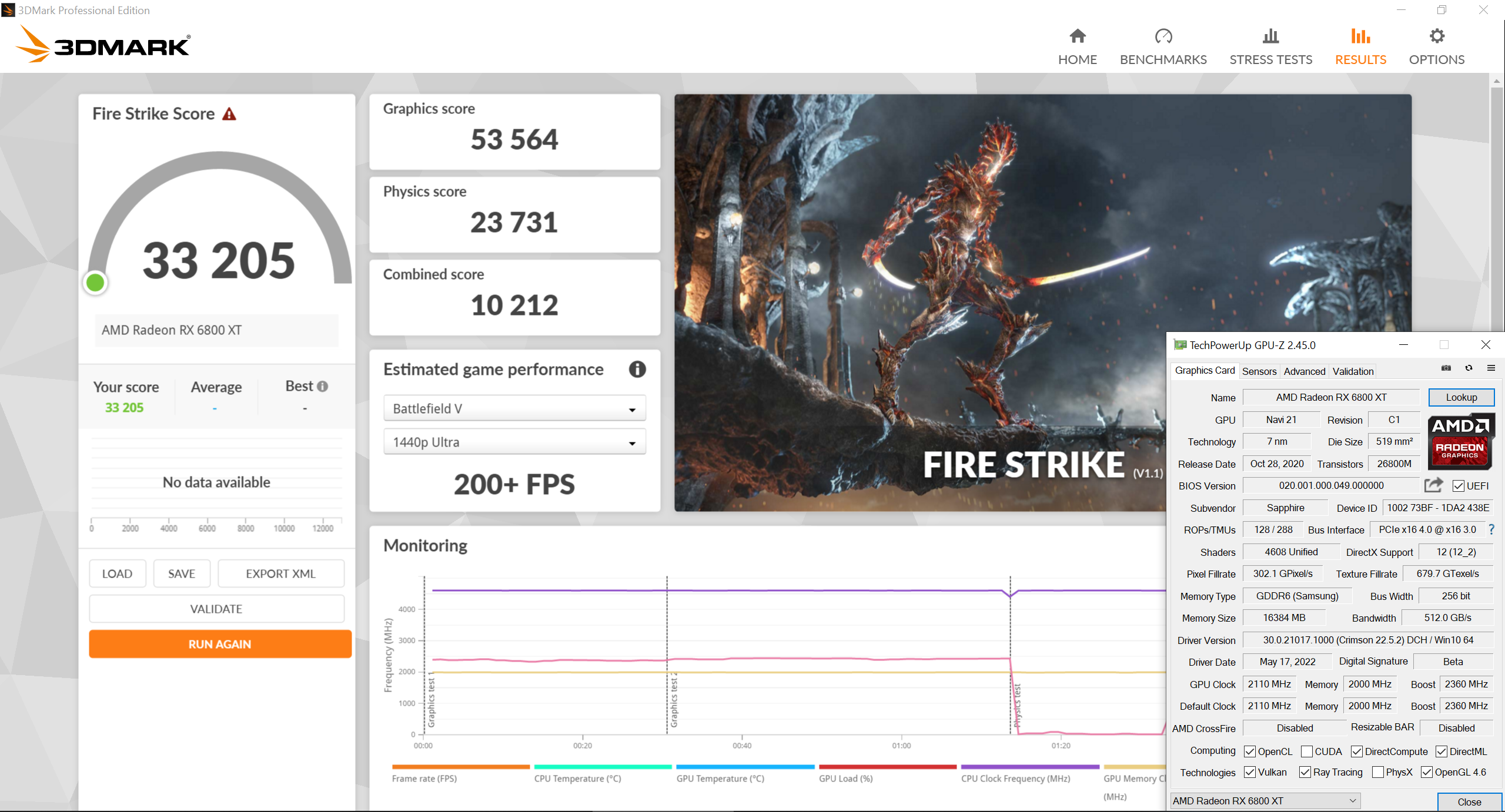
Task: Open Benchmarks via gauge icon
Action: (1163, 36)
